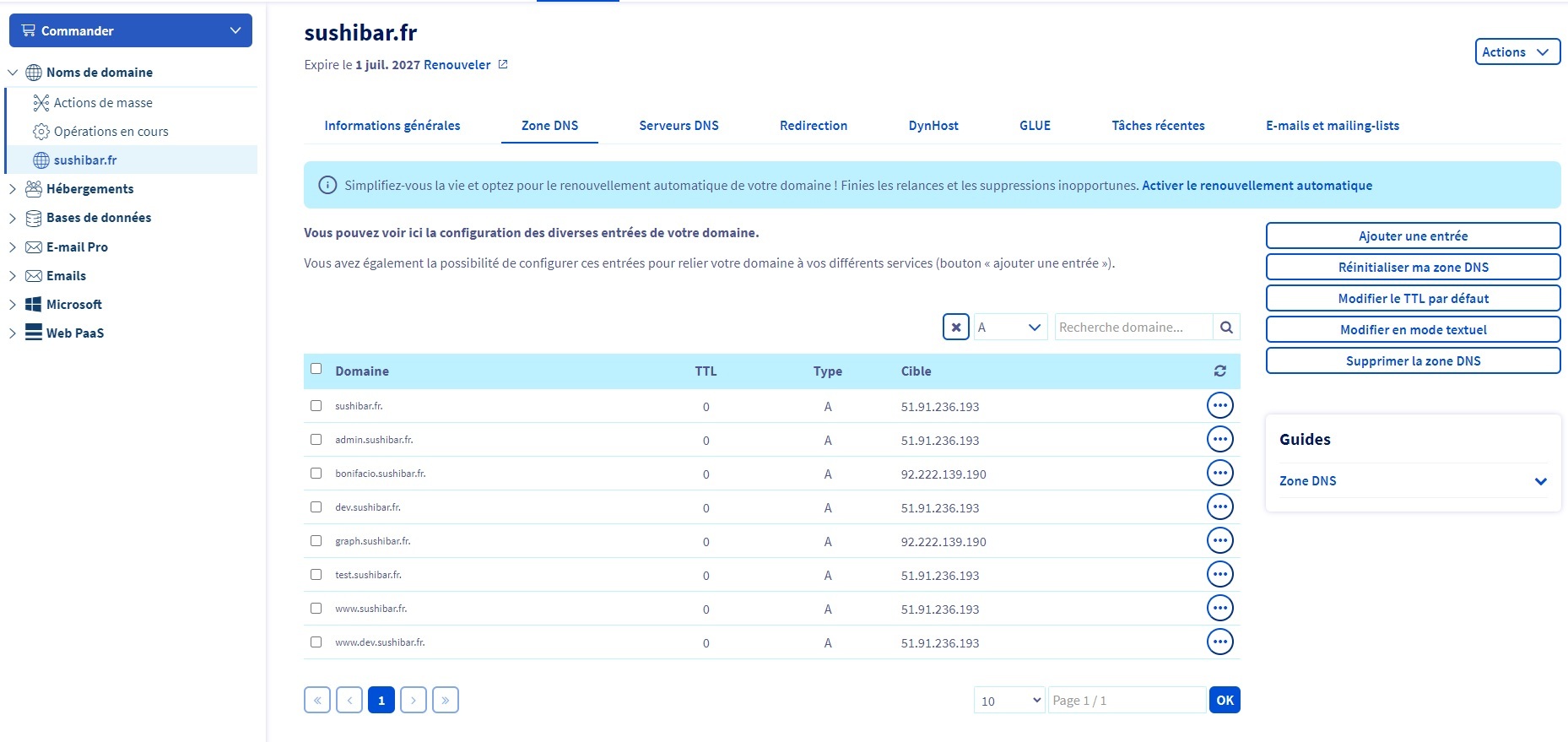
Task: Open the record type filter dropdown
Action: pos(1010,328)
